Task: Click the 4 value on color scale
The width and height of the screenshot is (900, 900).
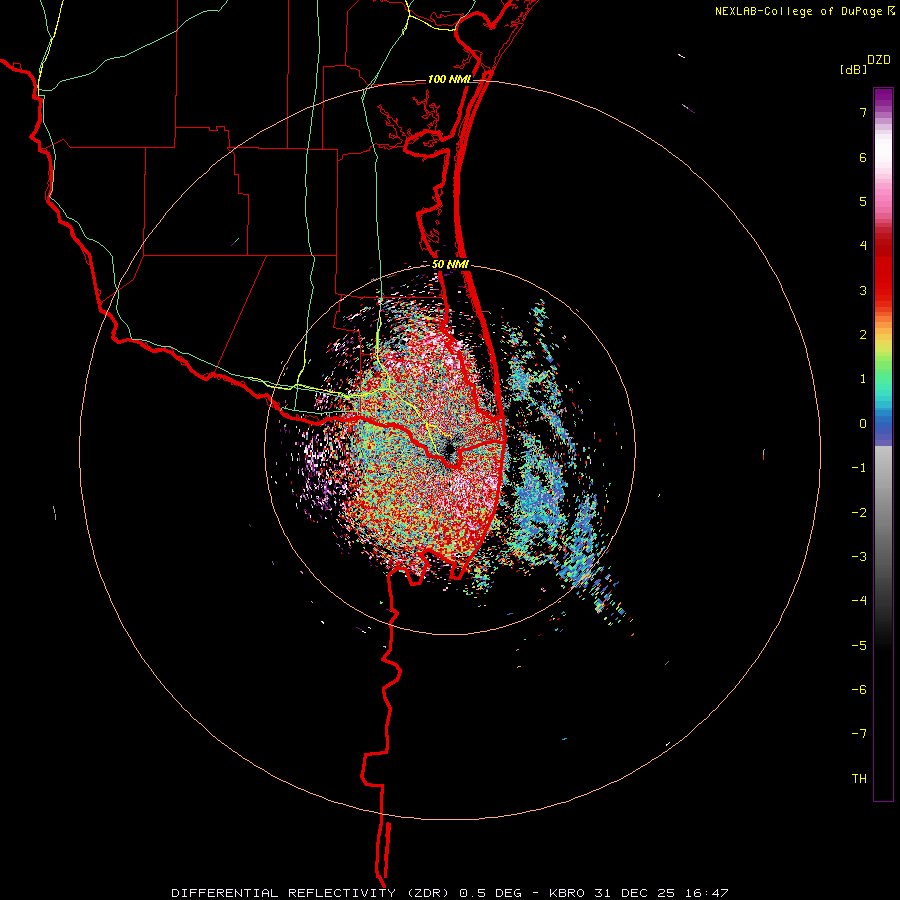Action: (x=863, y=246)
